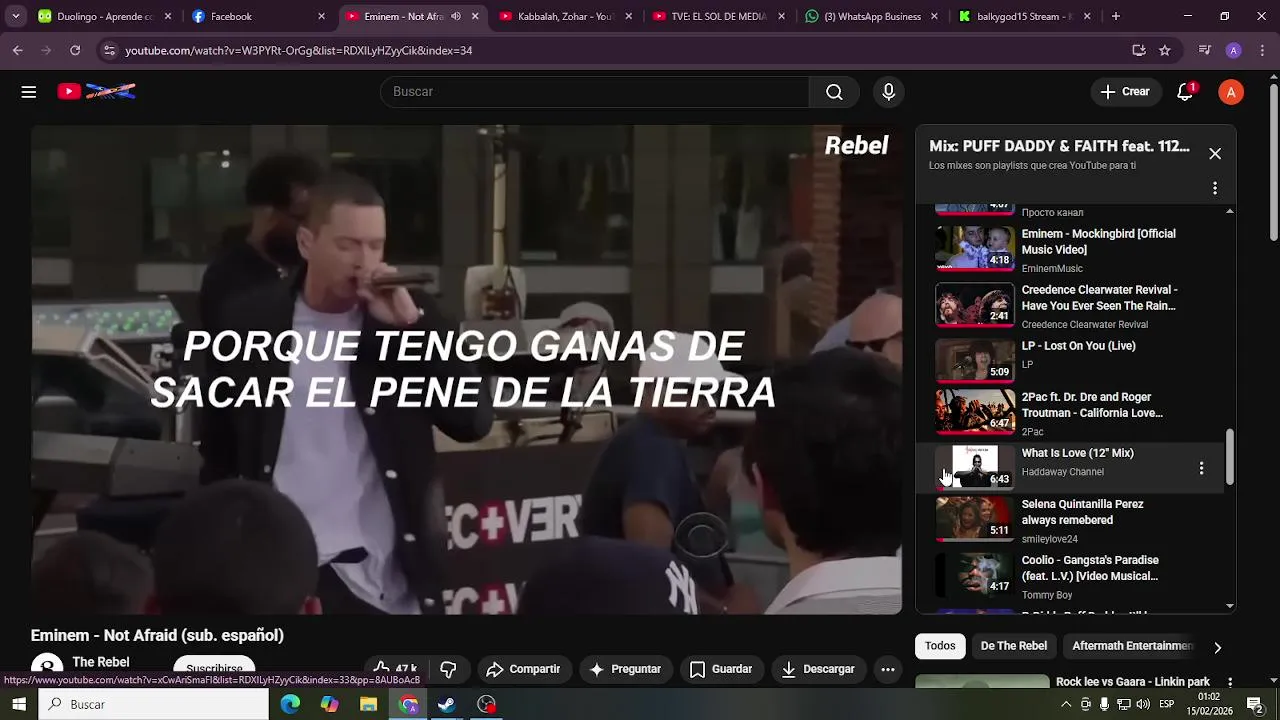Open Mix playlist options three-dot menu
Viewport: 1280px width, 720px height.
coord(1215,188)
